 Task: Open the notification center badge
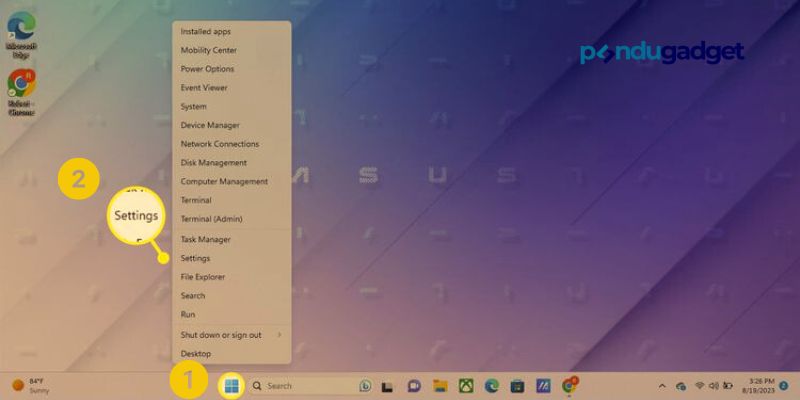784,386
